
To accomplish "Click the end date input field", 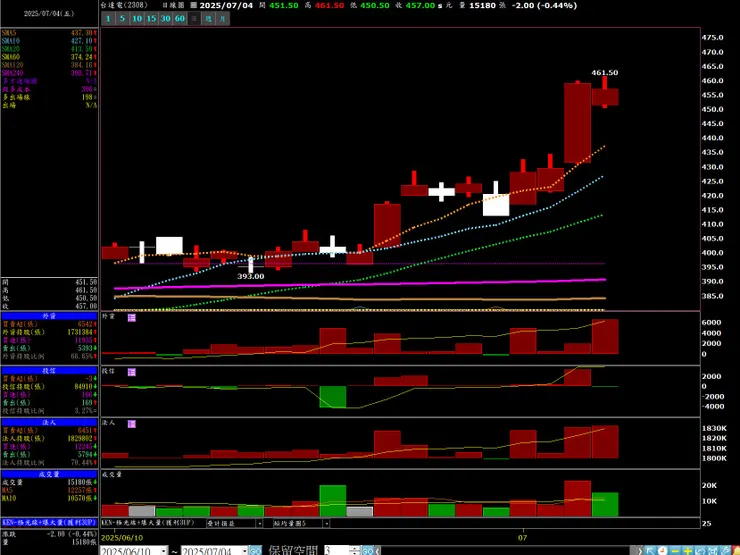I will tap(211, 551).
